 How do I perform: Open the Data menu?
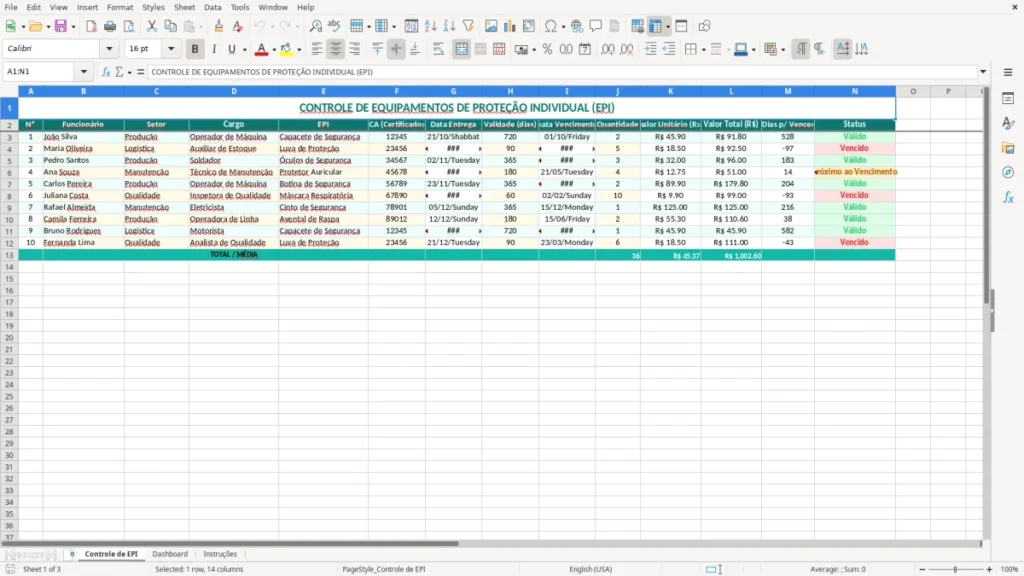coord(212,7)
